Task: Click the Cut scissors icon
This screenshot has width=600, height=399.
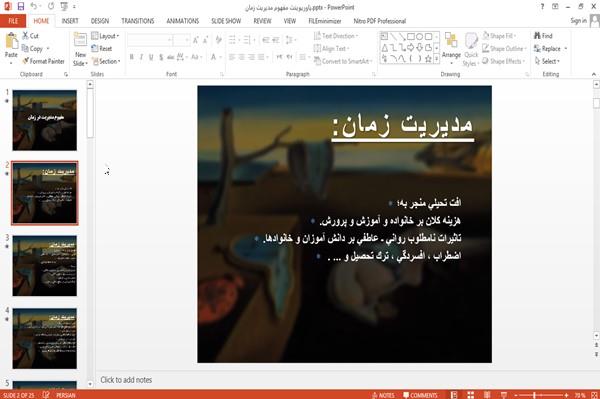Action: [25, 36]
